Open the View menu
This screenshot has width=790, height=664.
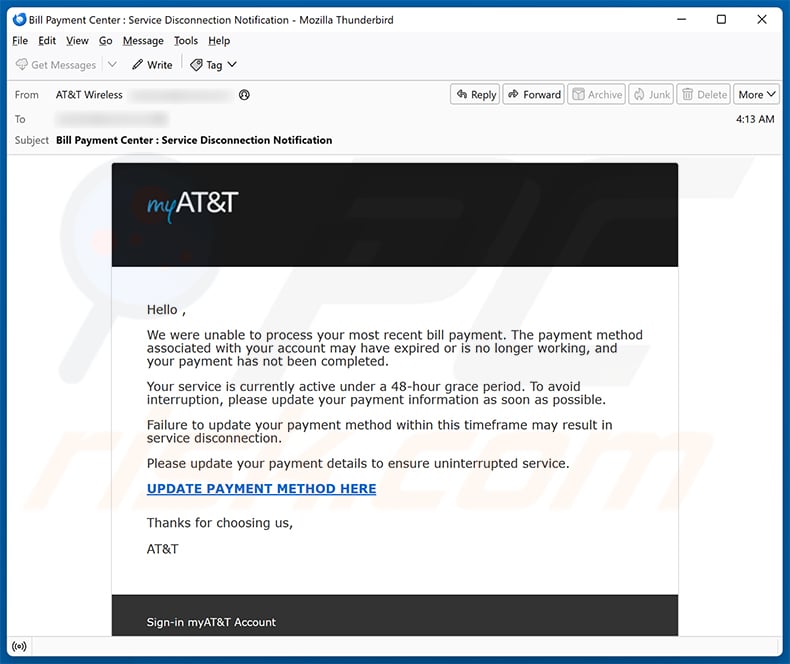click(77, 41)
